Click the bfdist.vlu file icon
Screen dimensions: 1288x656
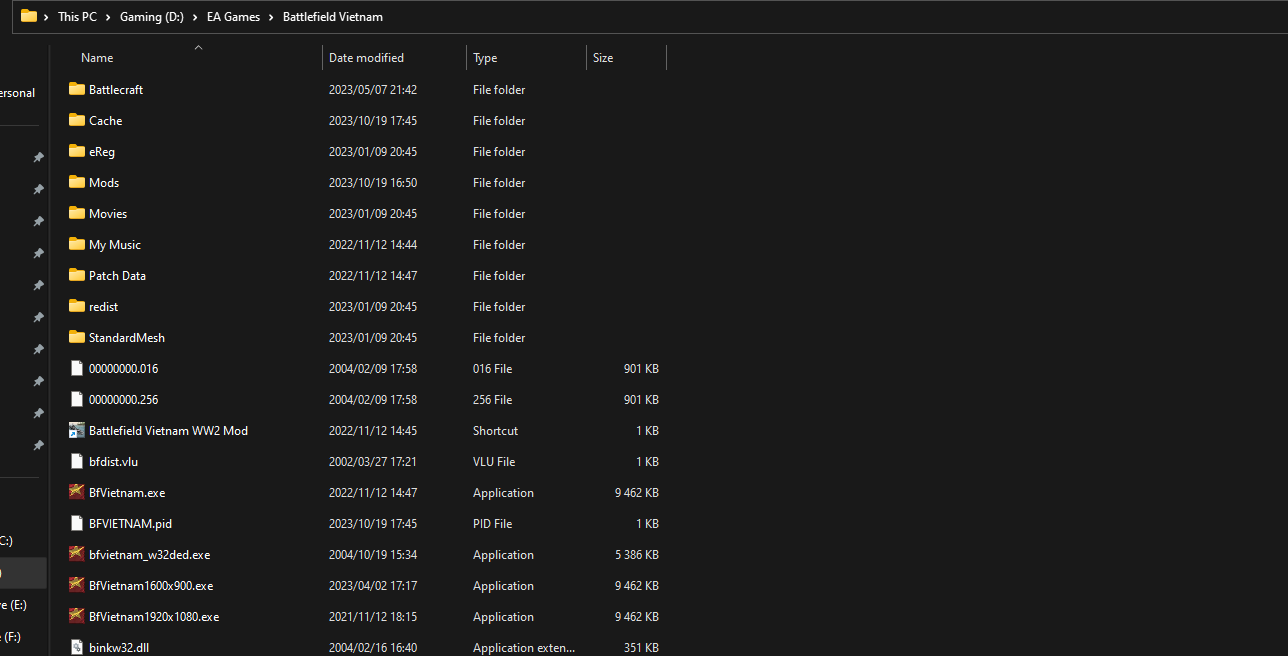click(x=77, y=461)
